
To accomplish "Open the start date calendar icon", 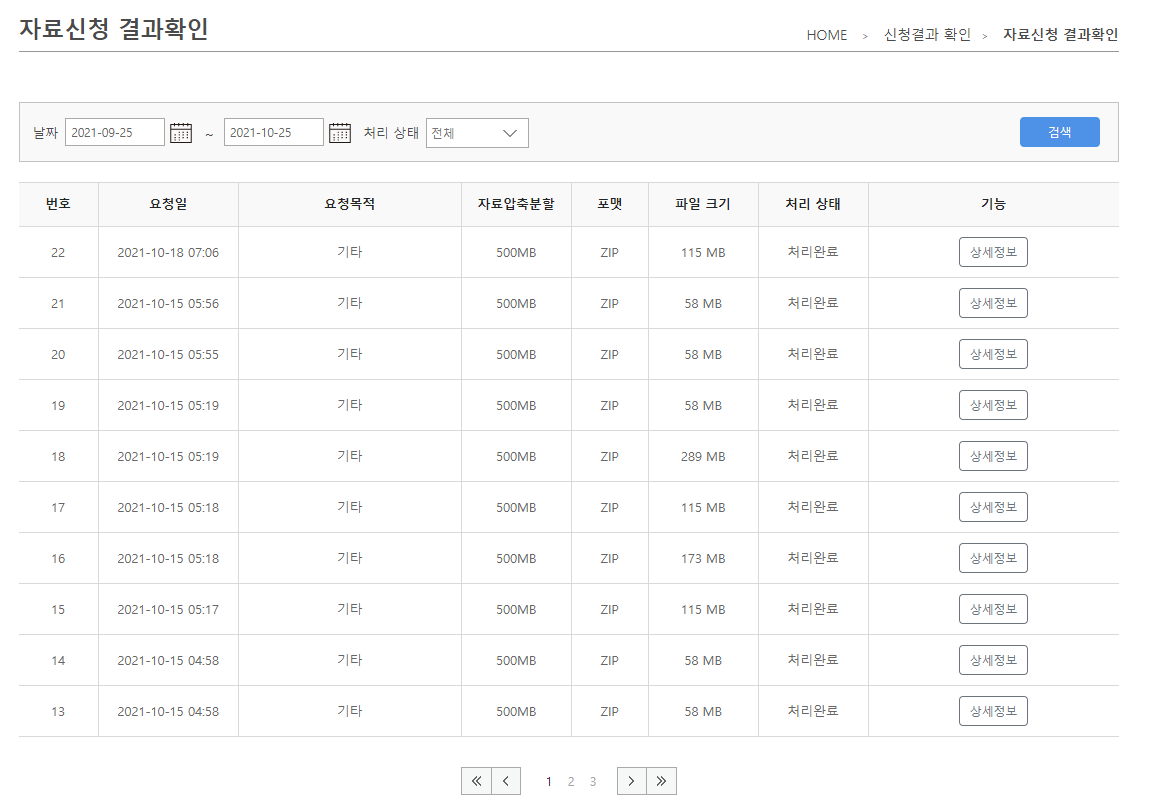I will [x=181, y=133].
